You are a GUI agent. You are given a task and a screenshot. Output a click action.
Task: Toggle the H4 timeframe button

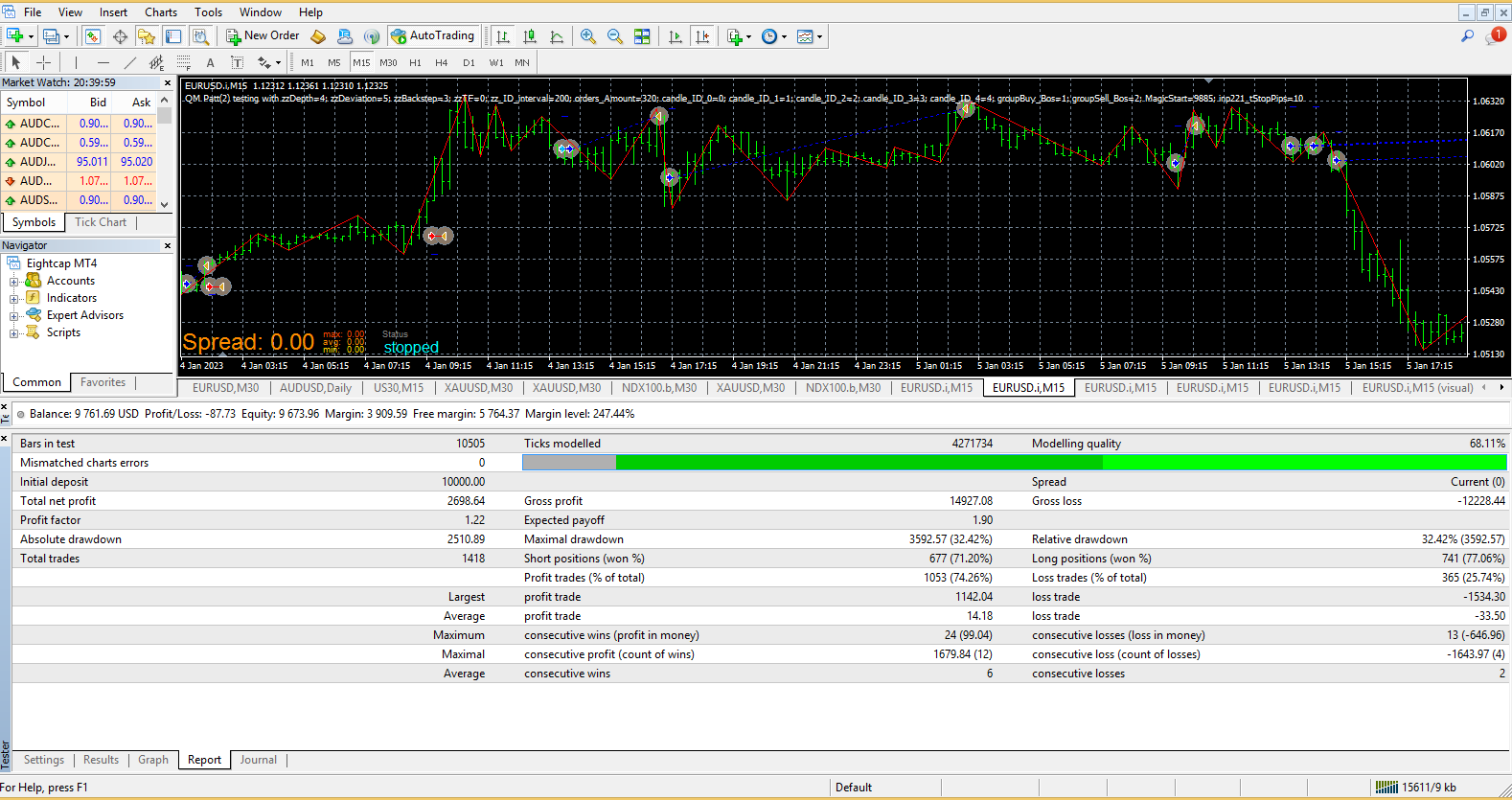[442, 62]
